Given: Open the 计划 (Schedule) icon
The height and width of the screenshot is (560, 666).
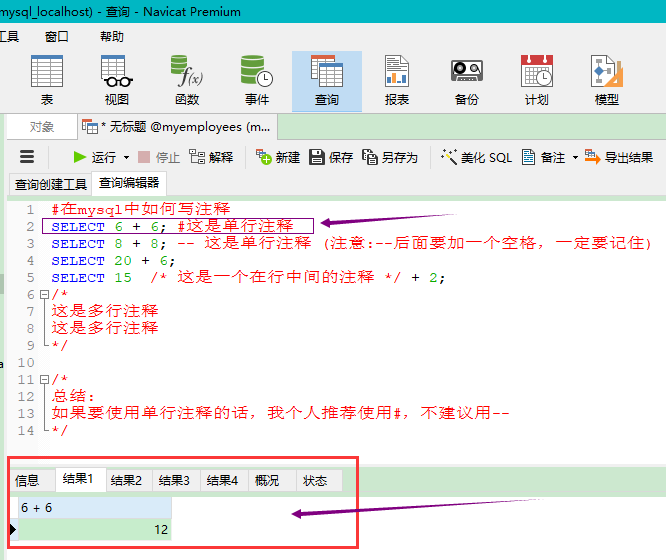Looking at the screenshot, I should pos(537,81).
